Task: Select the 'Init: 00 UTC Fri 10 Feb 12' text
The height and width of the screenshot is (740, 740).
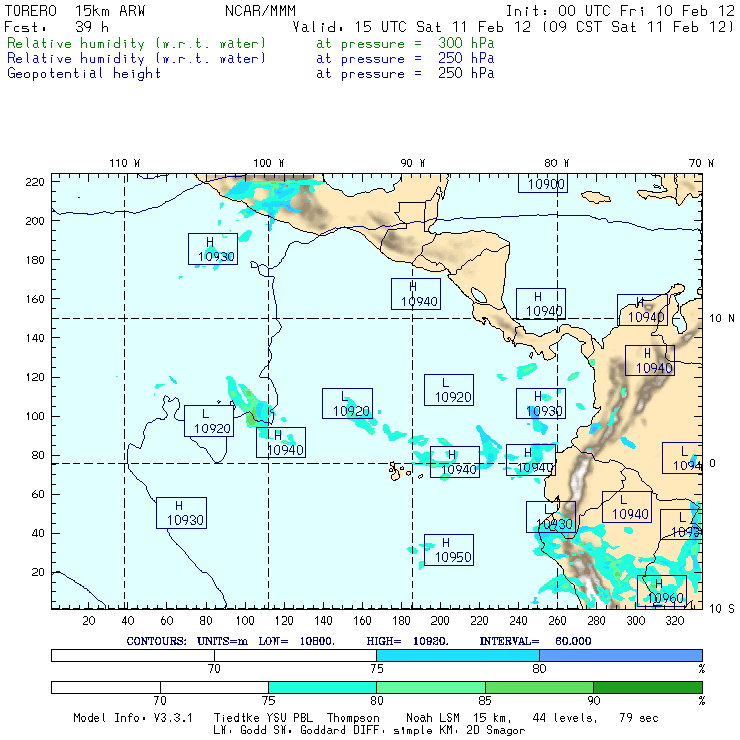Action: pyautogui.click(x=620, y=11)
